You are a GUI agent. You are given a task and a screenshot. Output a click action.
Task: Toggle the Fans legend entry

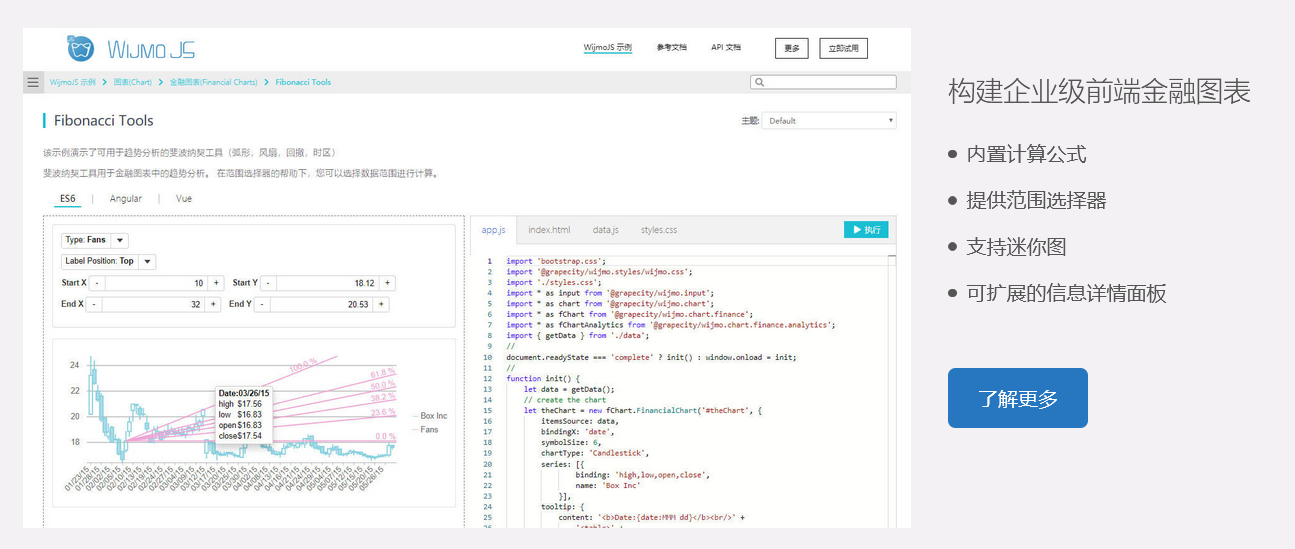pyautogui.click(x=424, y=430)
